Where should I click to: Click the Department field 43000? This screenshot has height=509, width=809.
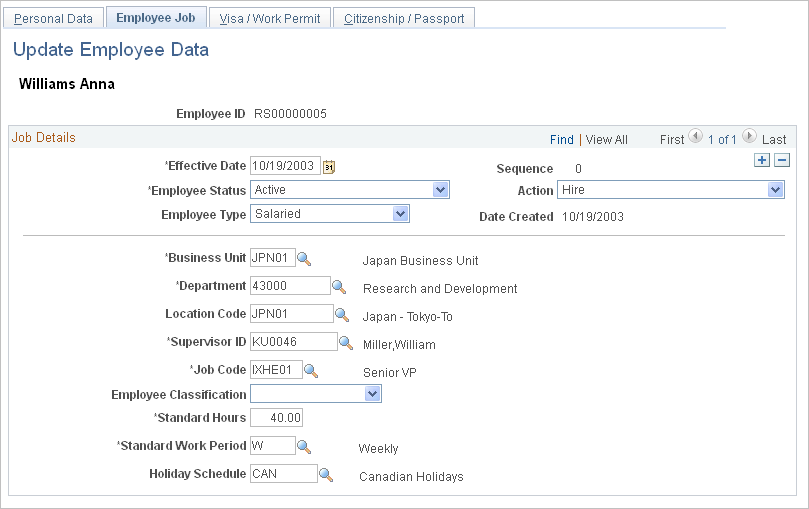click(290, 286)
